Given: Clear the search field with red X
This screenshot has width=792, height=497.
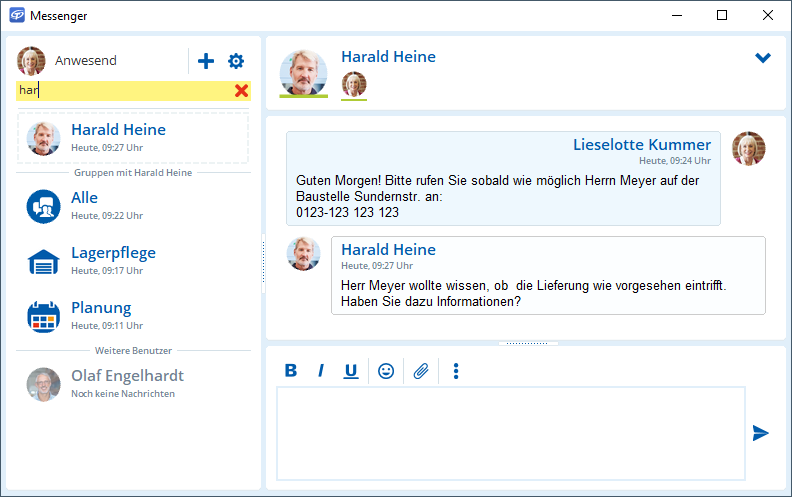Looking at the screenshot, I should click(241, 91).
